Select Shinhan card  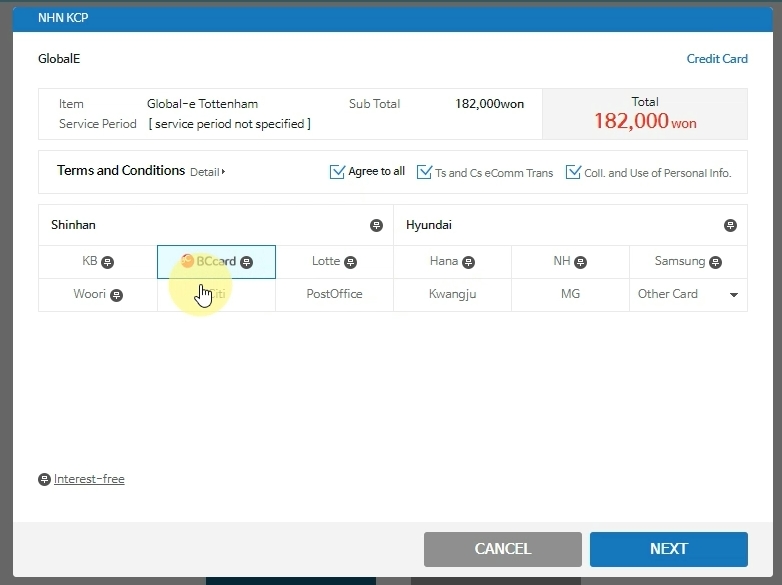coord(216,225)
